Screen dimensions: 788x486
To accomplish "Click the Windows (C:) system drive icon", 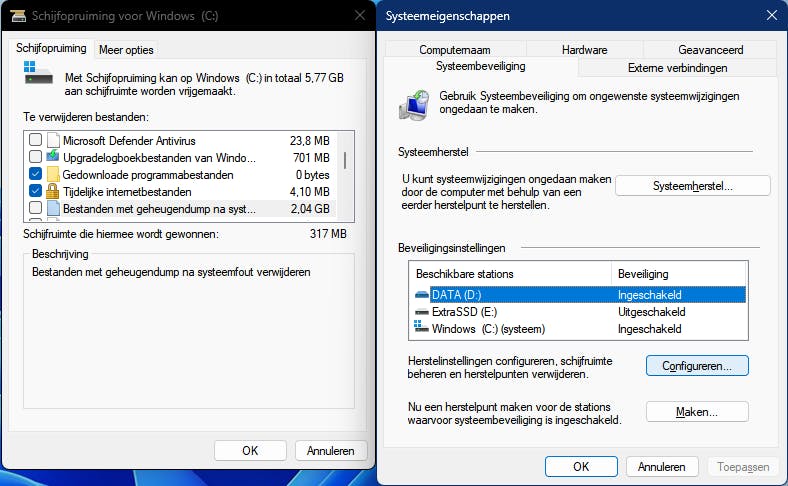I will pos(422,327).
